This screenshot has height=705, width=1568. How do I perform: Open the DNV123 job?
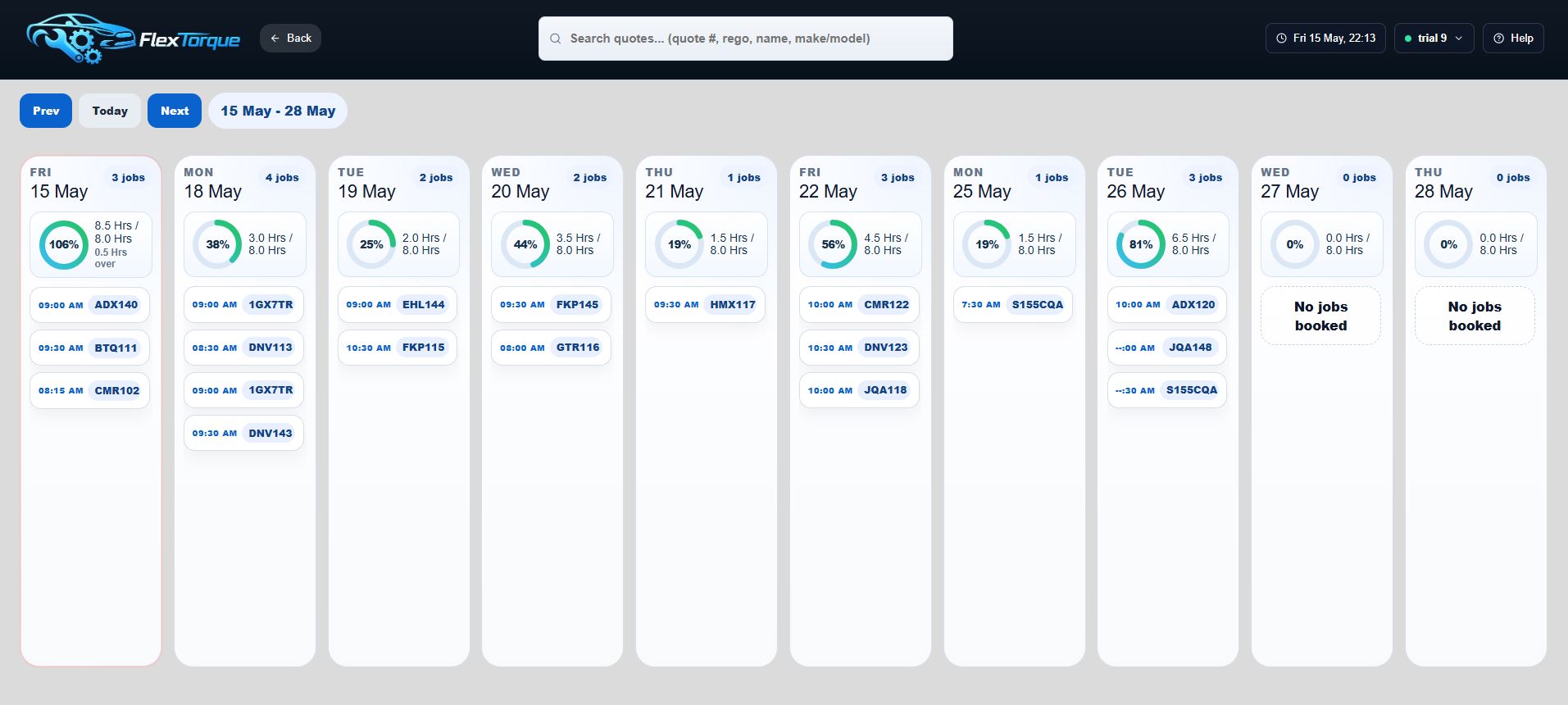859,348
